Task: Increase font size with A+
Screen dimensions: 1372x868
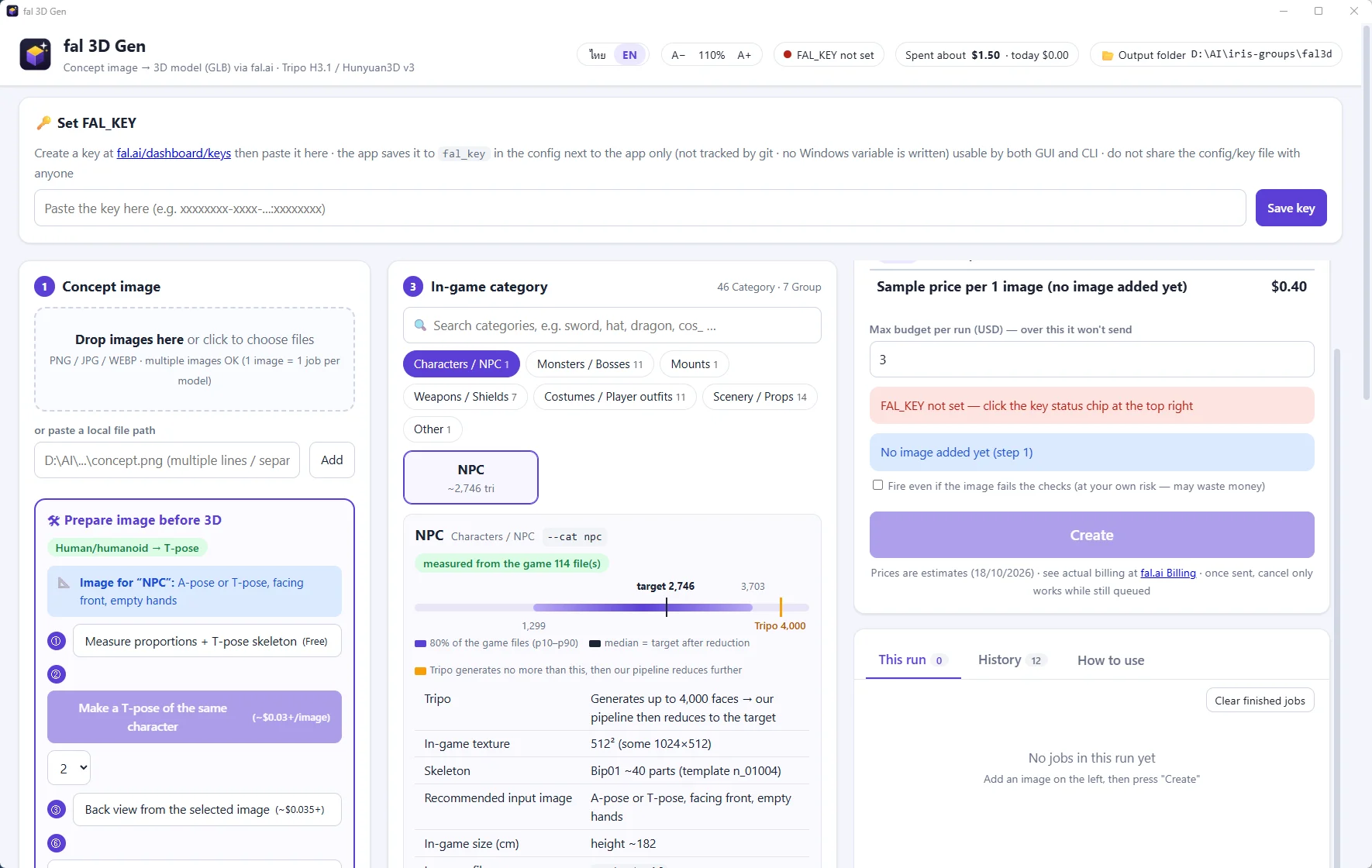Action: 744,54
